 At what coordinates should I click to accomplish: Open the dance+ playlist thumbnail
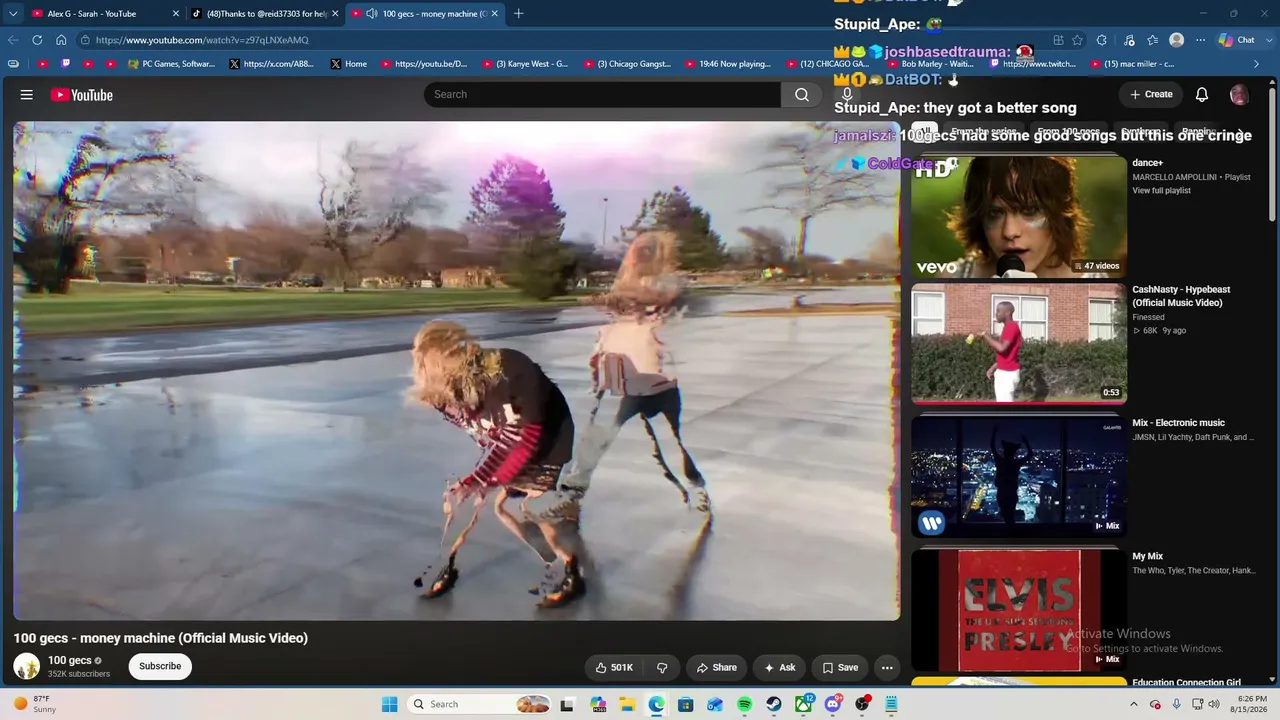[1019, 216]
